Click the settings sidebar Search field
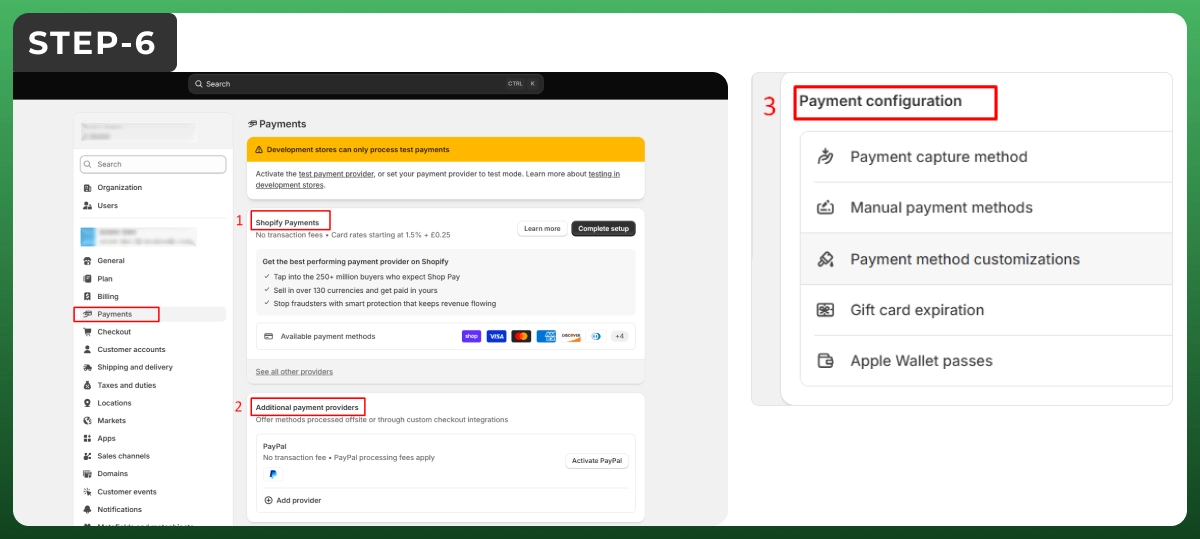The image size is (1200, 539). [153, 164]
